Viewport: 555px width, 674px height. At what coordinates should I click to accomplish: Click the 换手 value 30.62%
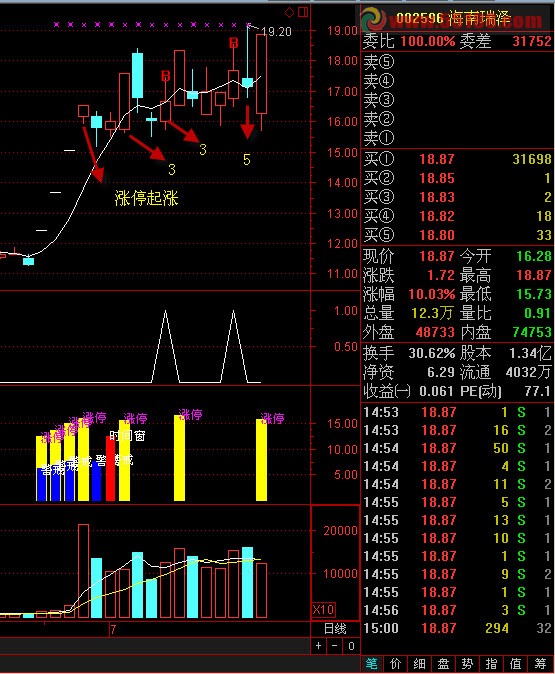pyautogui.click(x=432, y=353)
